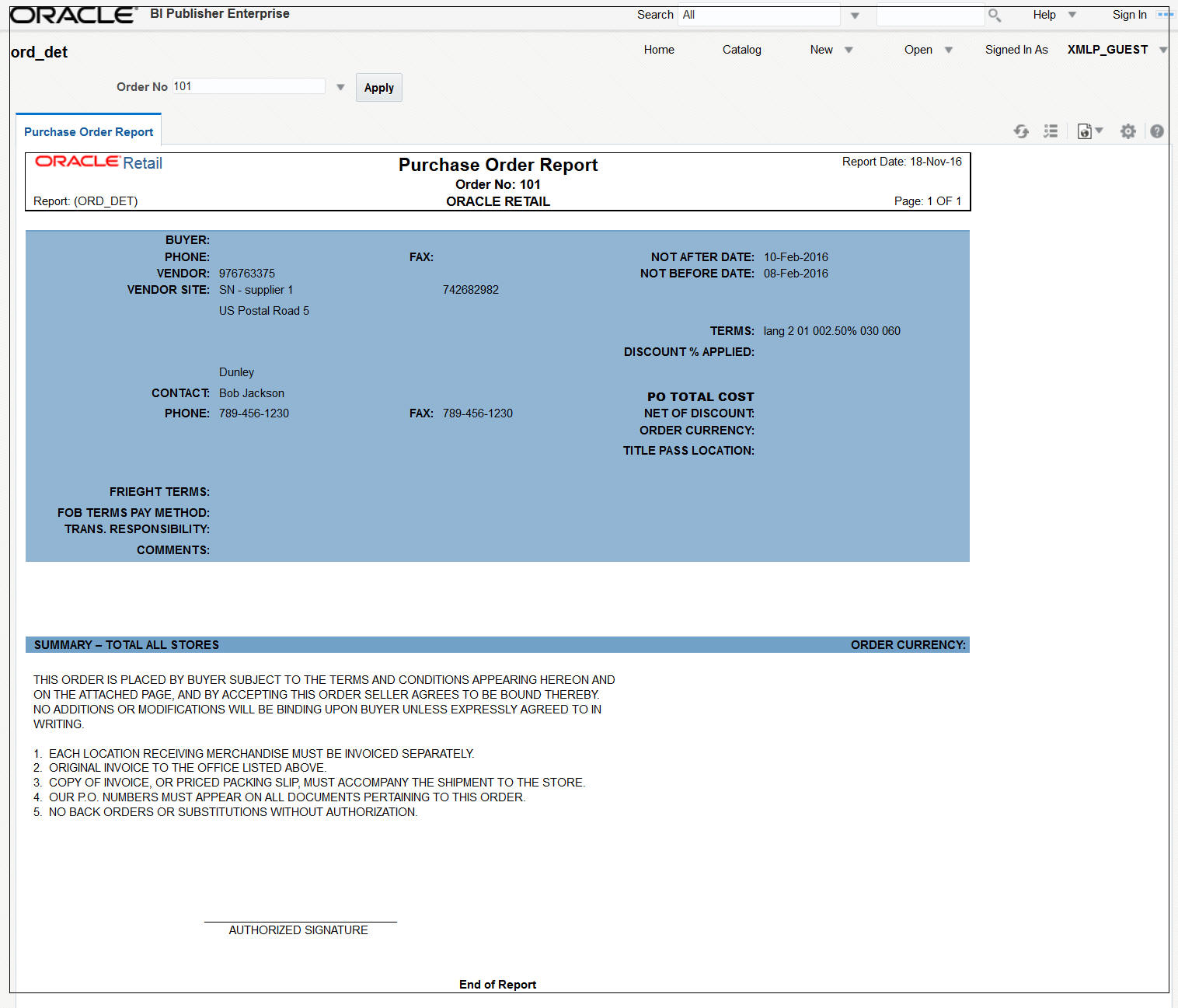
Task: Click the DISCOUNT % APPLIED label
Action: pos(689,352)
